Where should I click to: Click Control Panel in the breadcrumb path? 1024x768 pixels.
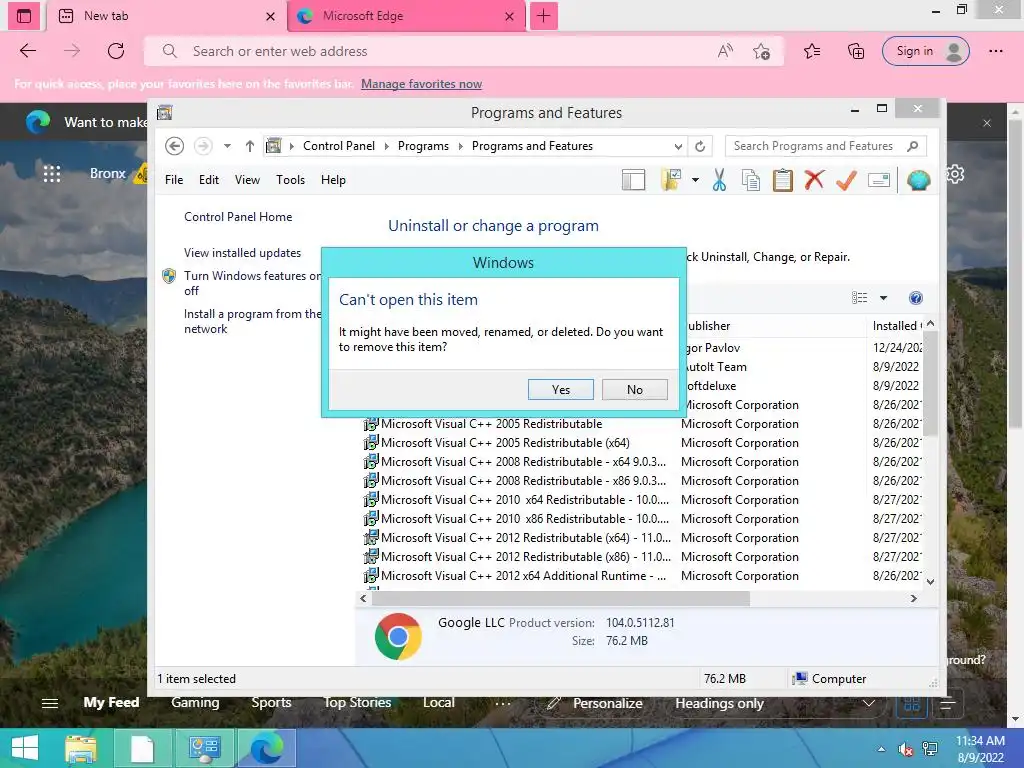coord(339,146)
